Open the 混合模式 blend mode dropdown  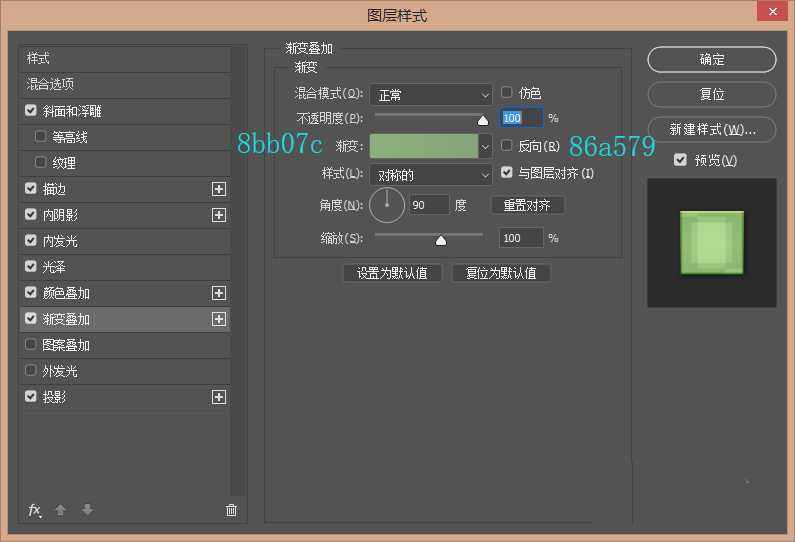[430, 95]
